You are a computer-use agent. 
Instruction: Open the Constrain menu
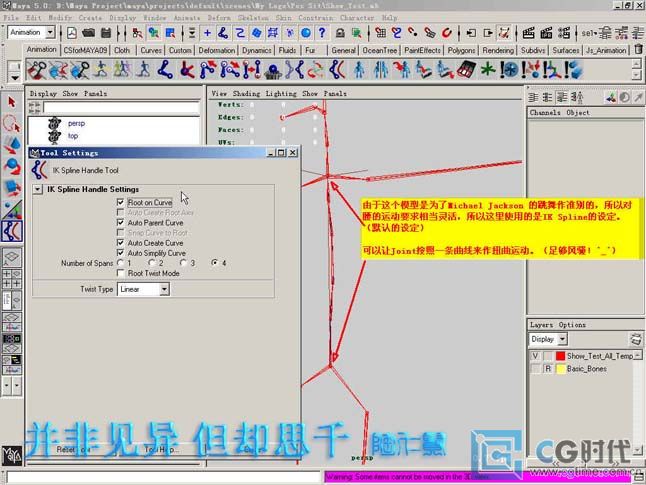pyautogui.click(x=316, y=18)
